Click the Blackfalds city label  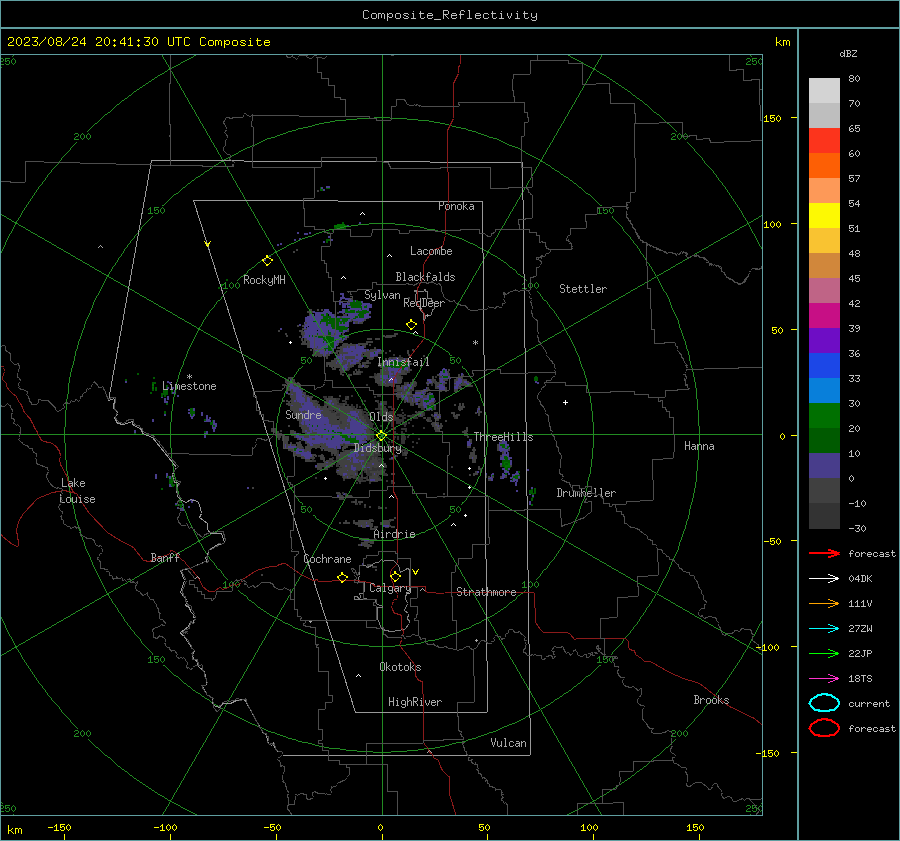[x=425, y=277]
